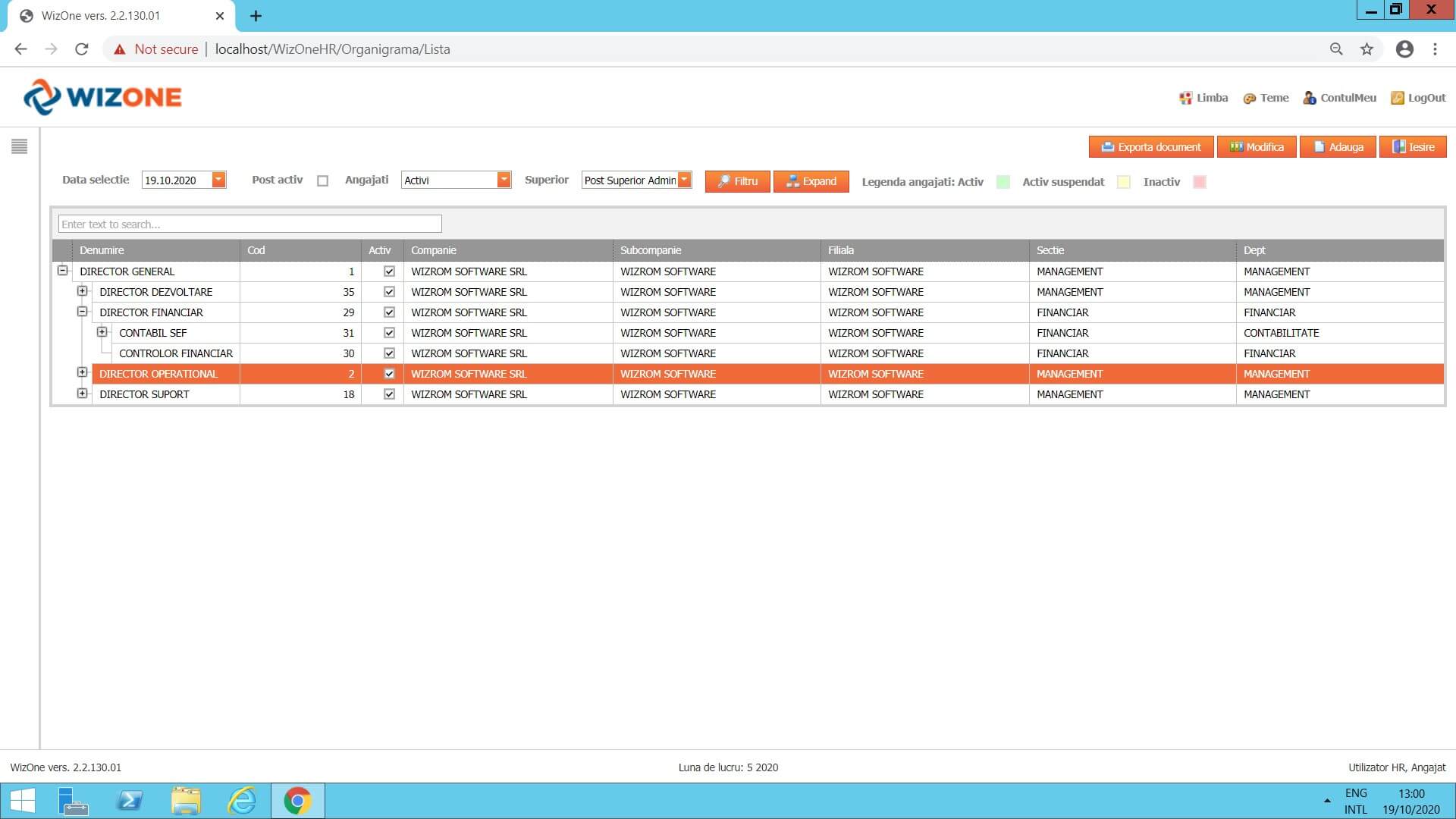
Task: Open the Angajati Activi dropdown
Action: pos(504,180)
